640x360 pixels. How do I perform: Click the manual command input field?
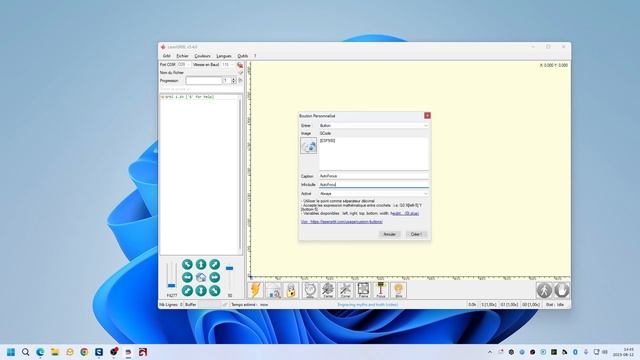tap(200, 89)
